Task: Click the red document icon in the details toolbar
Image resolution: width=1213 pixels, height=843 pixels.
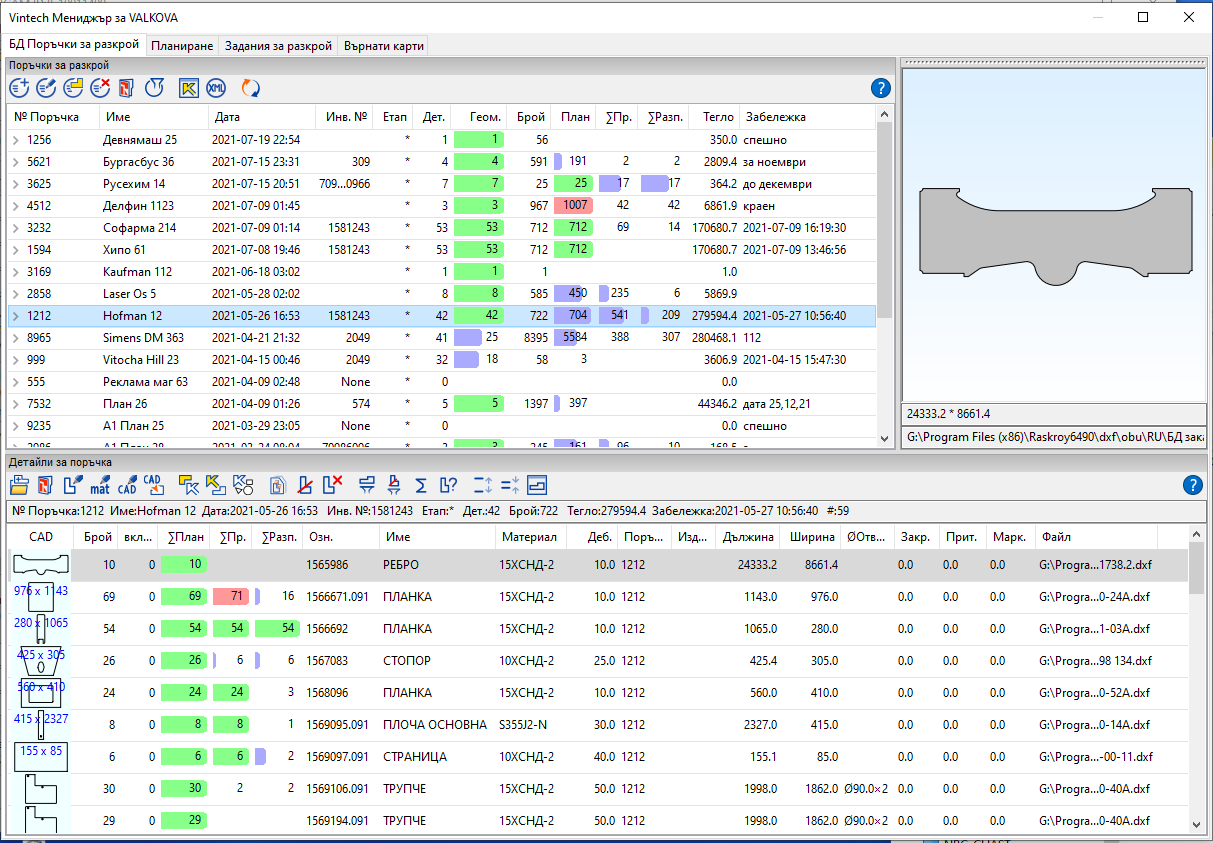Action: (45, 486)
